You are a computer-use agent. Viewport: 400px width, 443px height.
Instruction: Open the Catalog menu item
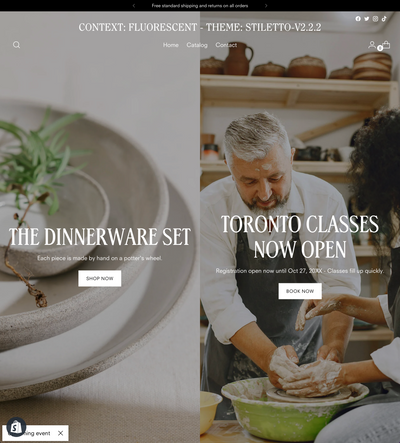pos(197,45)
